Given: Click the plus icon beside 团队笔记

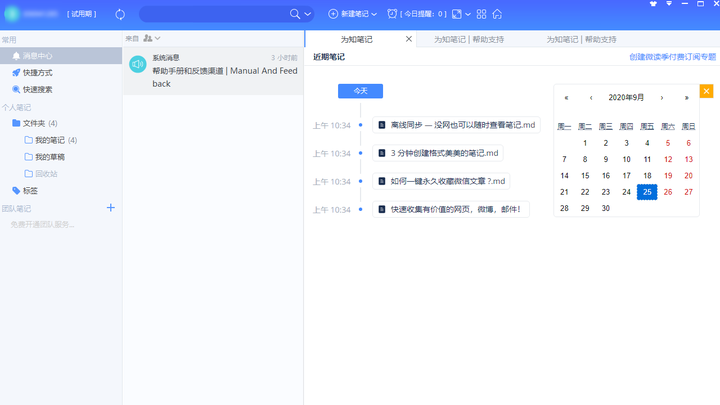Looking at the screenshot, I should (x=111, y=208).
